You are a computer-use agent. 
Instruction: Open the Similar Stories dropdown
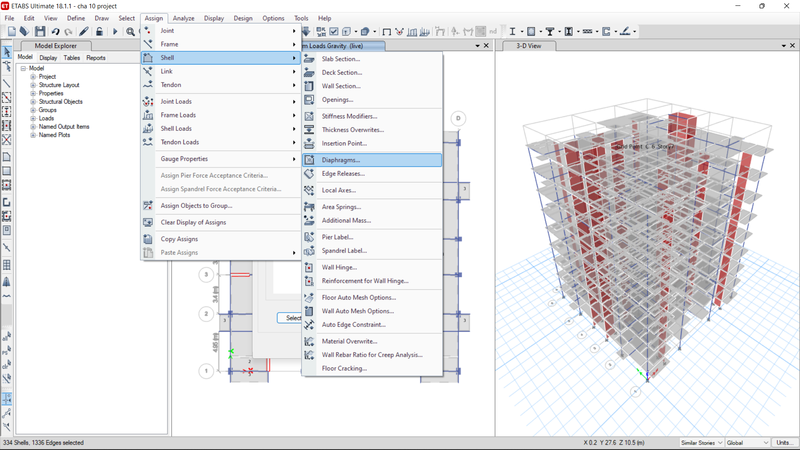point(702,442)
